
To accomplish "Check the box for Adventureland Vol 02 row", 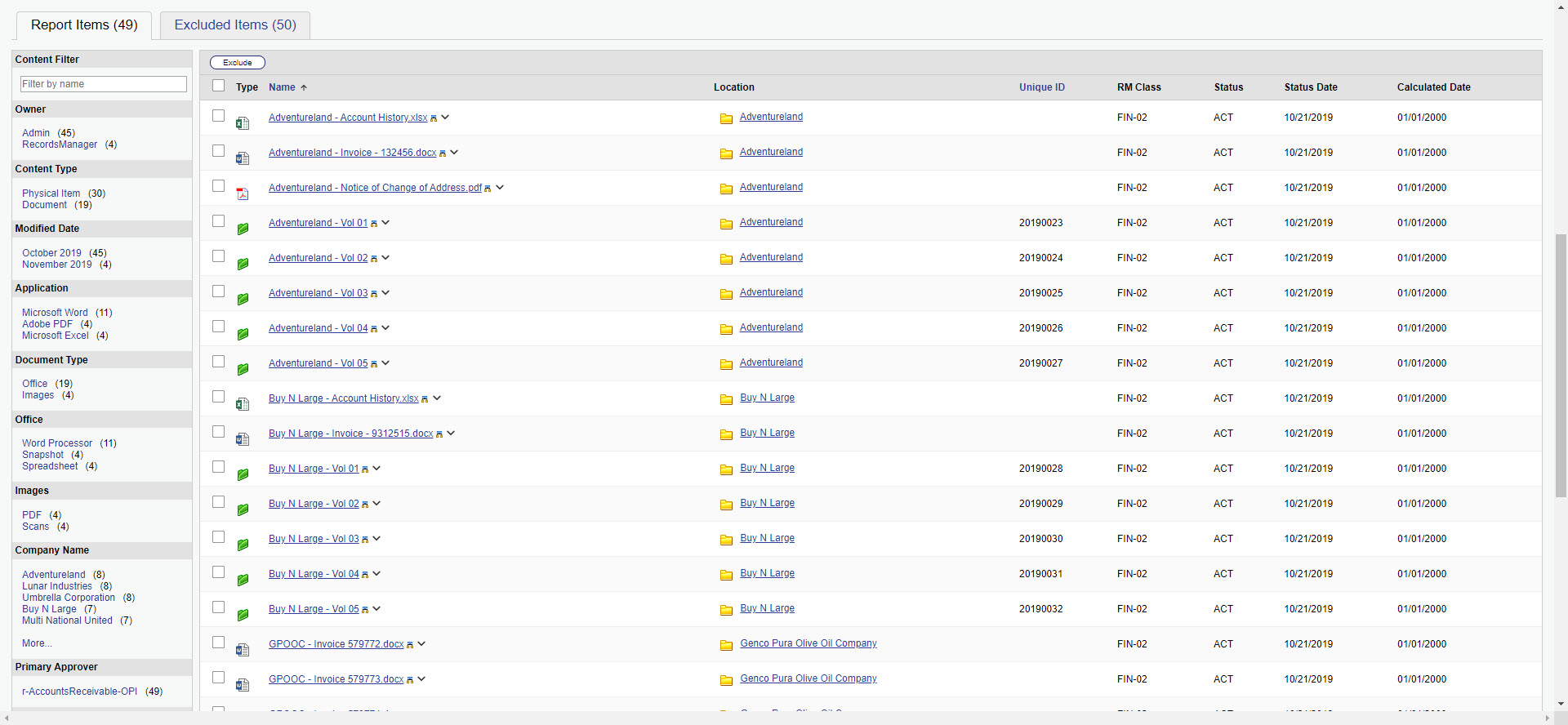I will coord(218,256).
